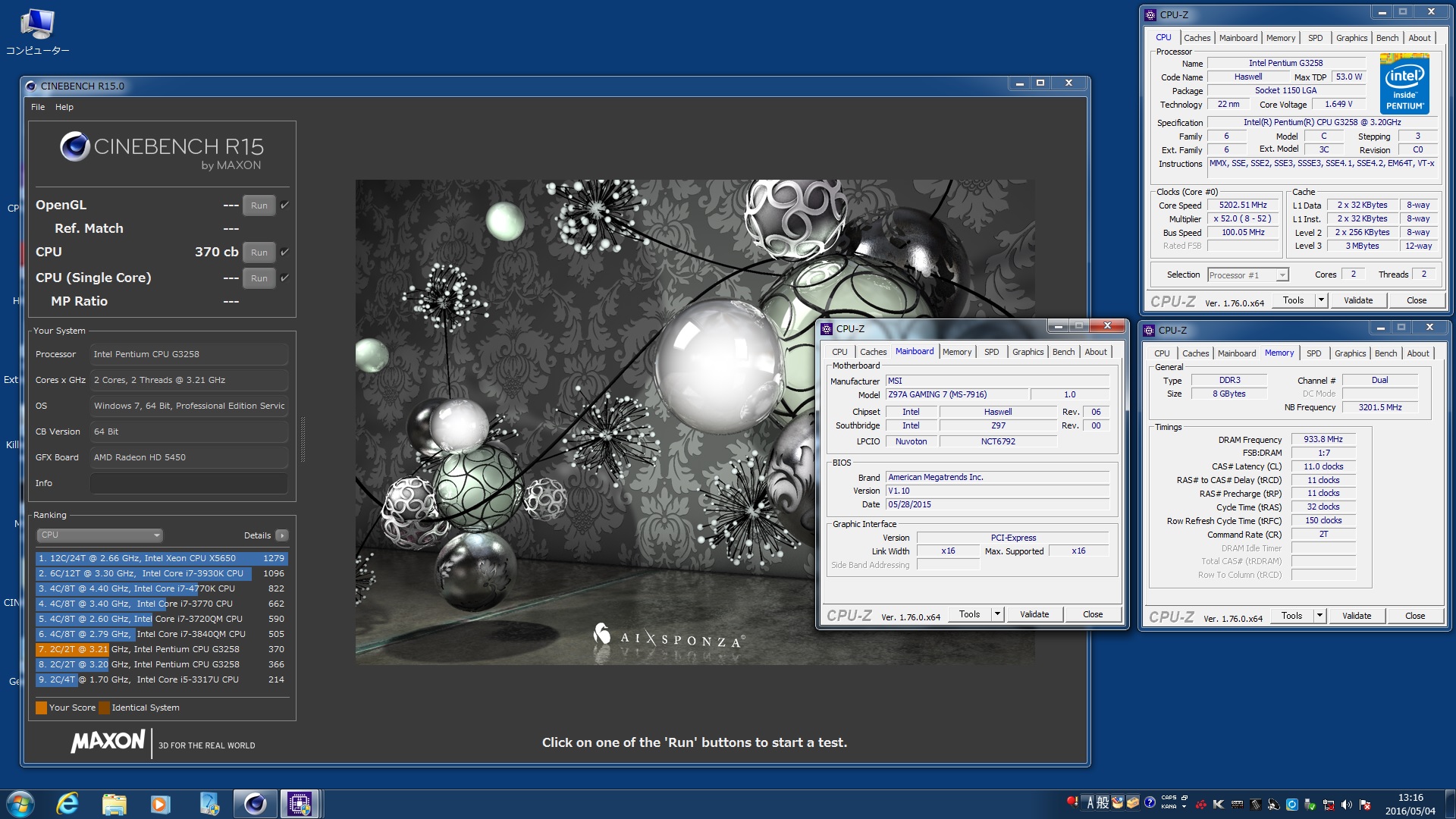Viewport: 1456px width, 819px height.
Task: Select ranking row Intel Core i7-4770K CPU
Action: pos(162,588)
